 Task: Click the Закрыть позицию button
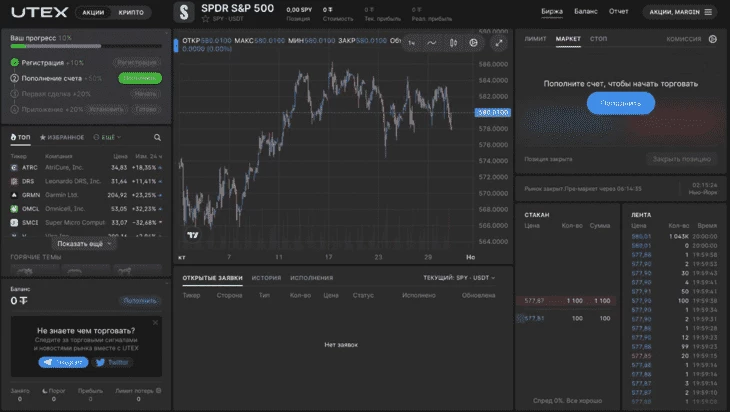pos(682,159)
